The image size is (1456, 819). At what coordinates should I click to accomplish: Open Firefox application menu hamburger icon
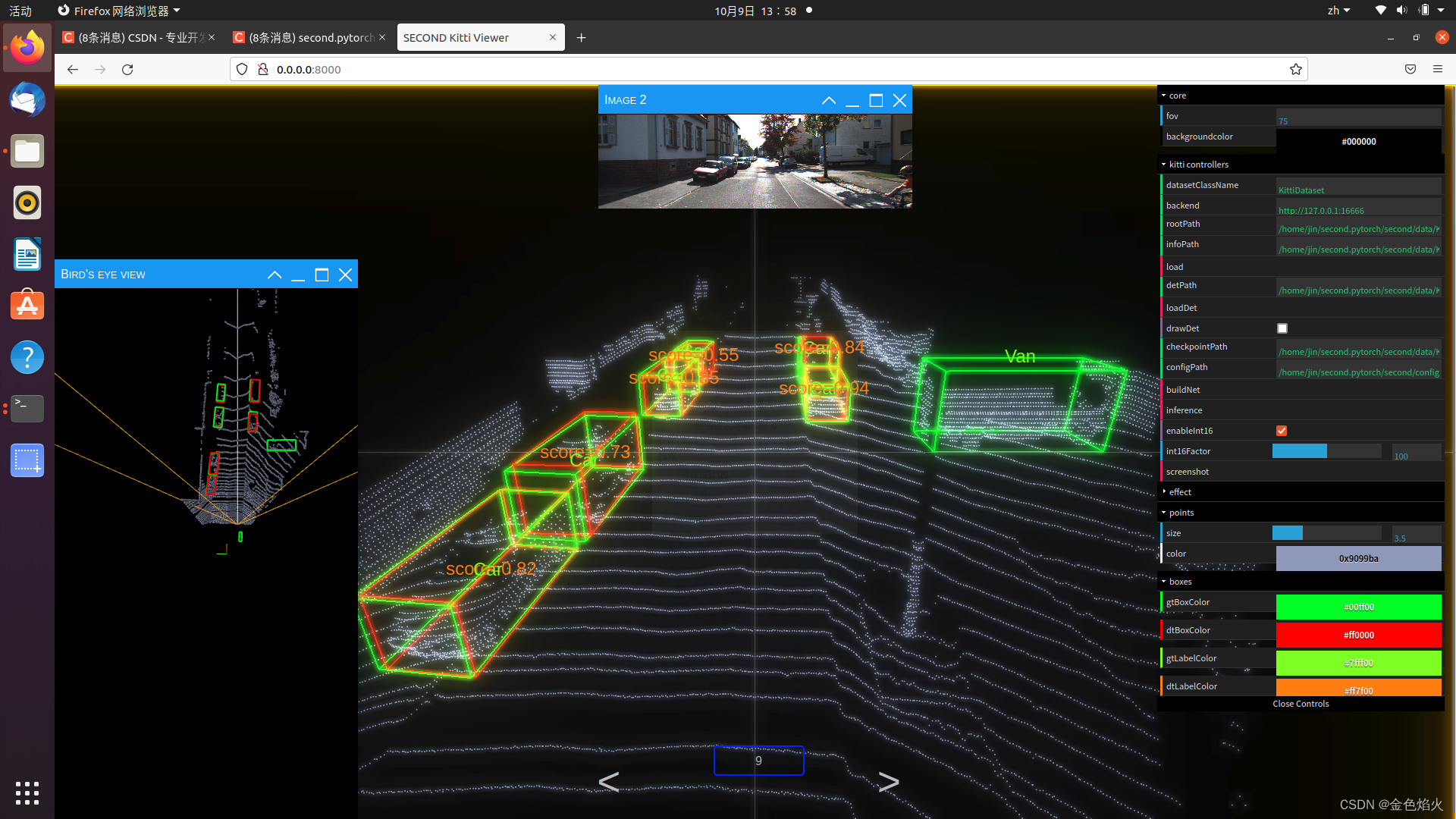(1437, 69)
